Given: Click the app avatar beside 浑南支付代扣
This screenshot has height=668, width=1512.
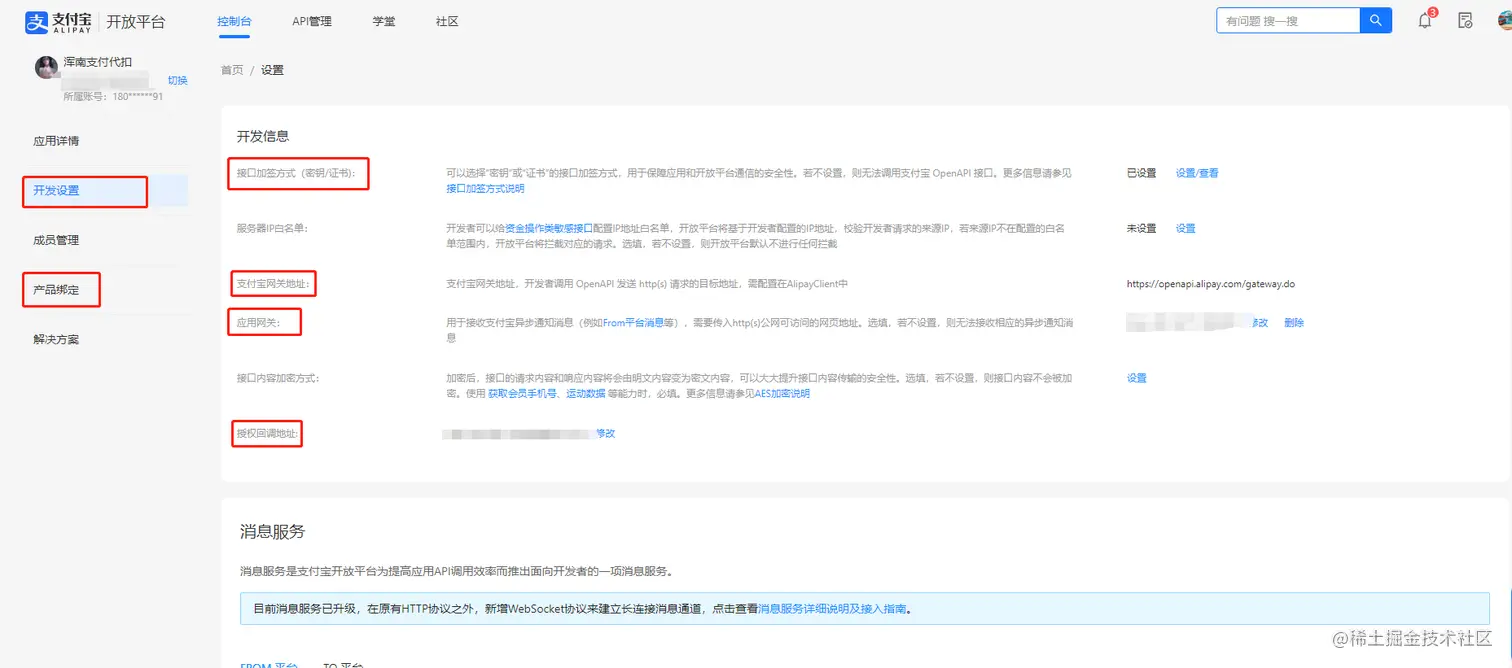Looking at the screenshot, I should (x=46, y=67).
